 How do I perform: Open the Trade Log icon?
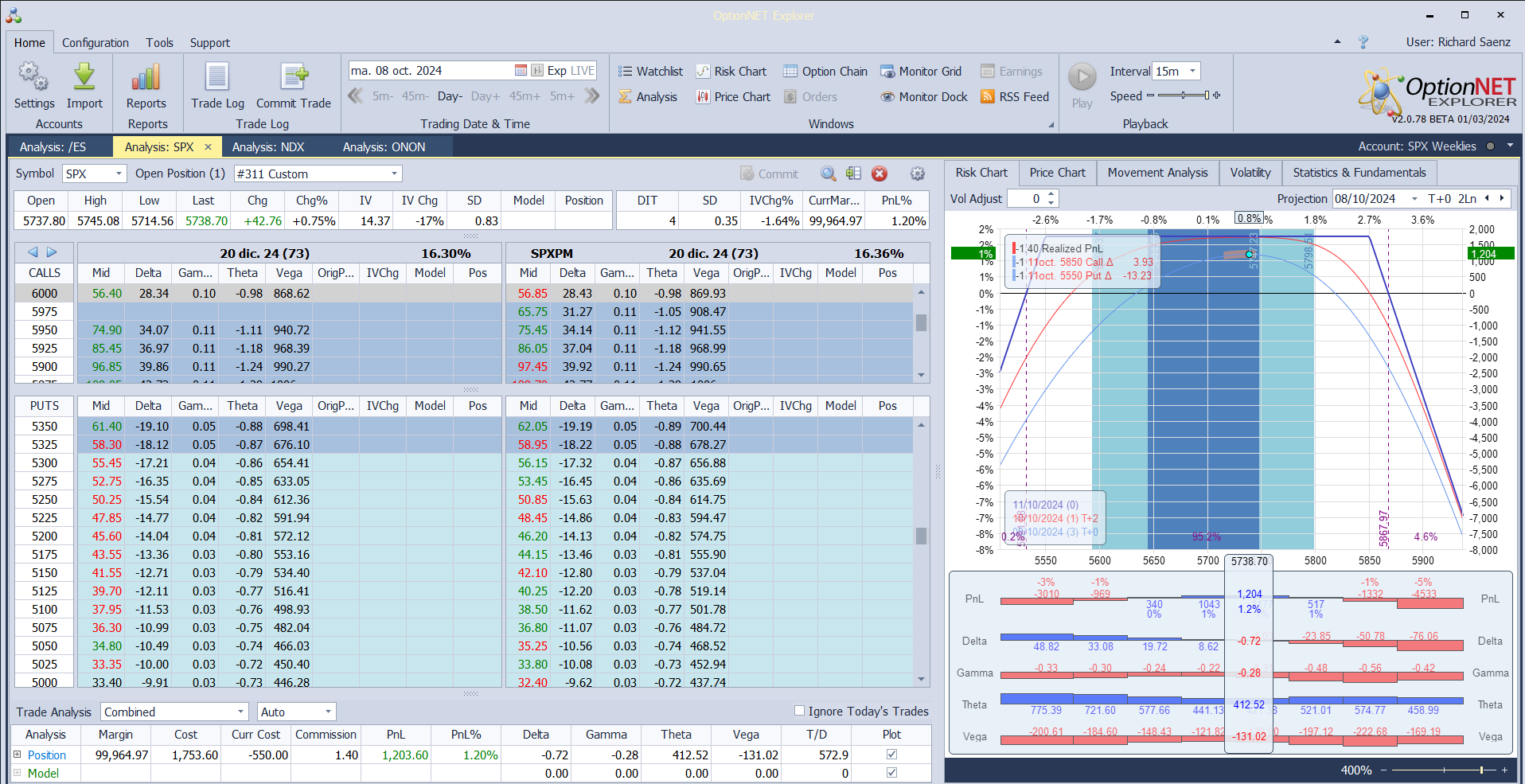pyautogui.click(x=217, y=77)
